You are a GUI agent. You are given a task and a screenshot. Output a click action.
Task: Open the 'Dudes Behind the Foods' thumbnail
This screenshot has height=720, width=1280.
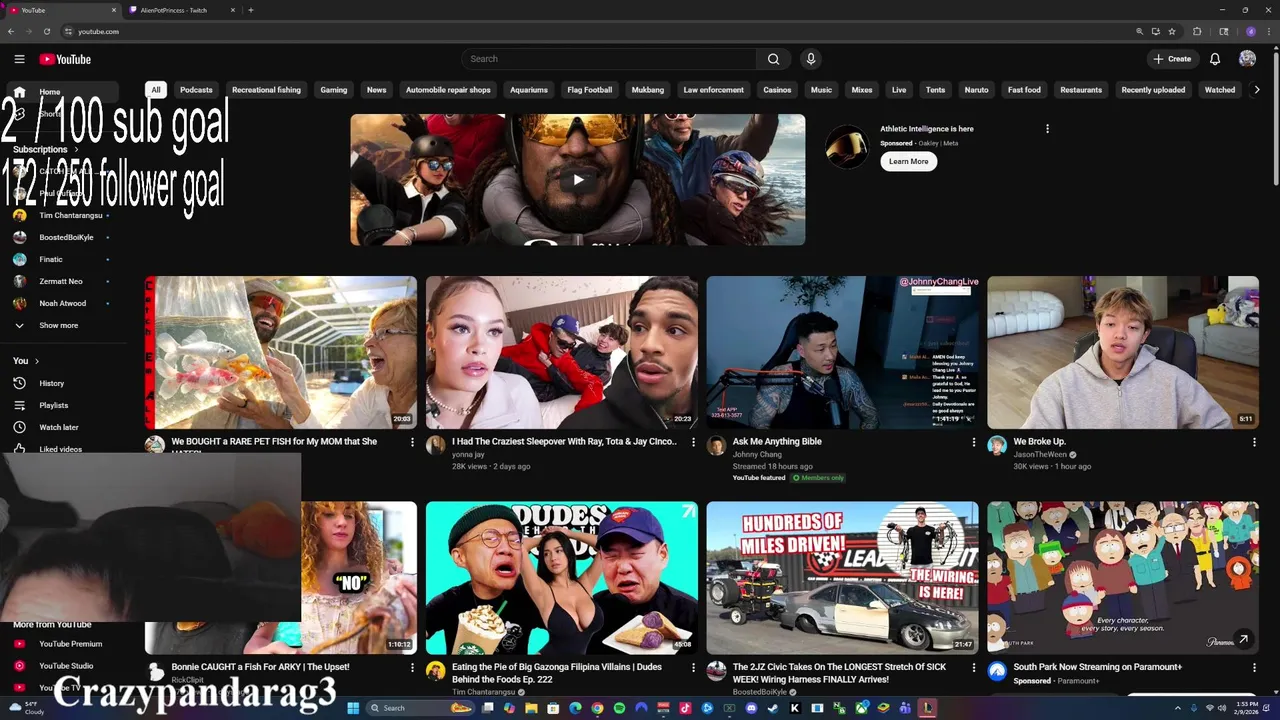point(562,578)
